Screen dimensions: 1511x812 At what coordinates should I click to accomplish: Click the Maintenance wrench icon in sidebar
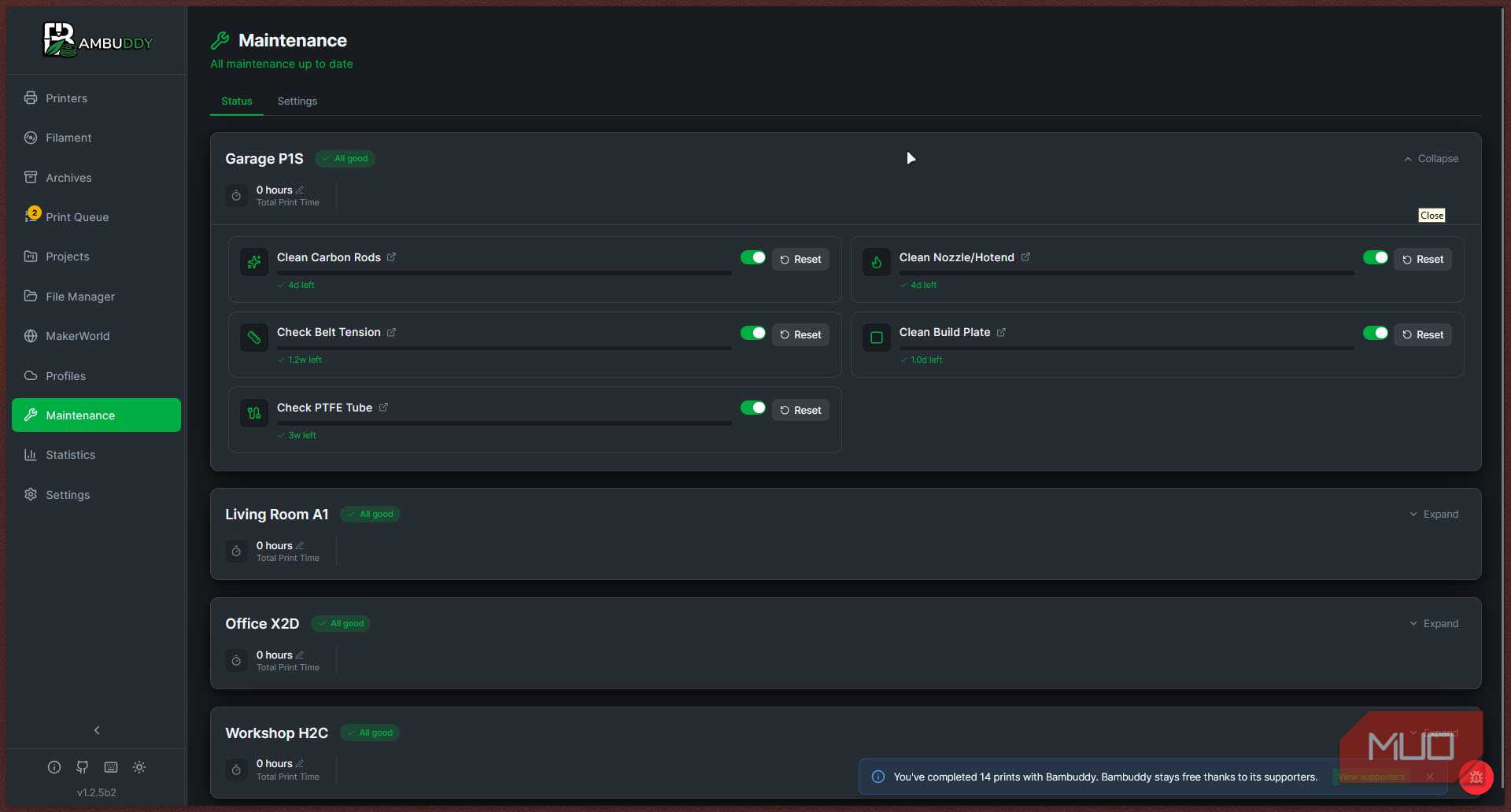point(31,415)
